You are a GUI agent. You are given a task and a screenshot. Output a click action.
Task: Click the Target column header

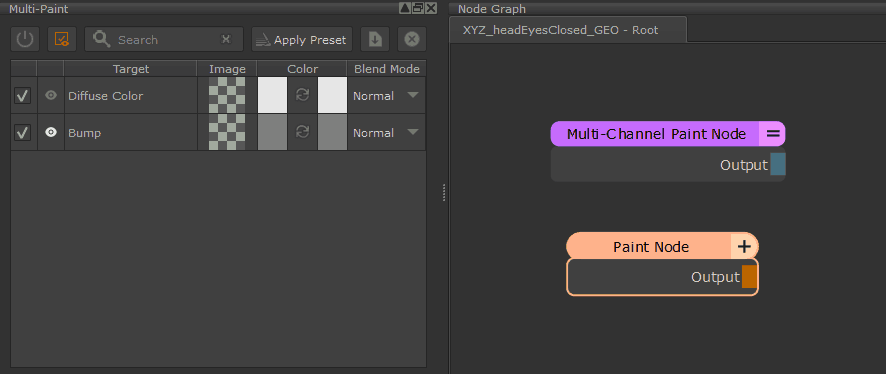131,69
